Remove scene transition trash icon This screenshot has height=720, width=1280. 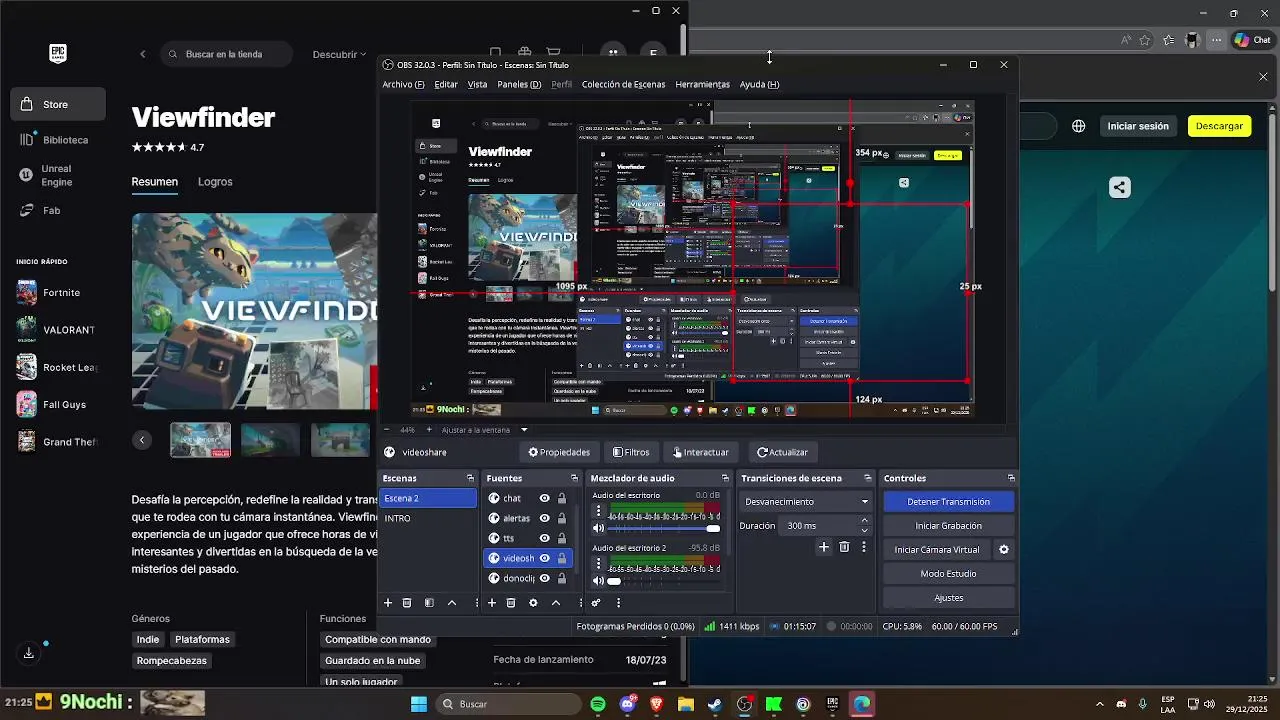click(844, 547)
